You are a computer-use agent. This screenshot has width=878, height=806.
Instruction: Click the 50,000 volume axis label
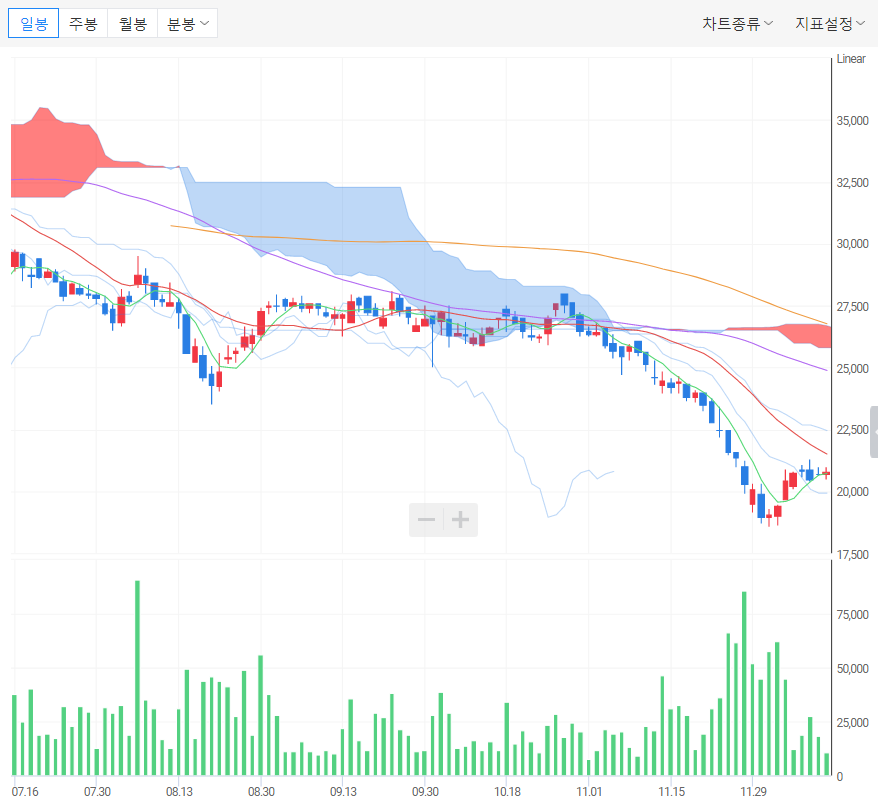pos(852,668)
